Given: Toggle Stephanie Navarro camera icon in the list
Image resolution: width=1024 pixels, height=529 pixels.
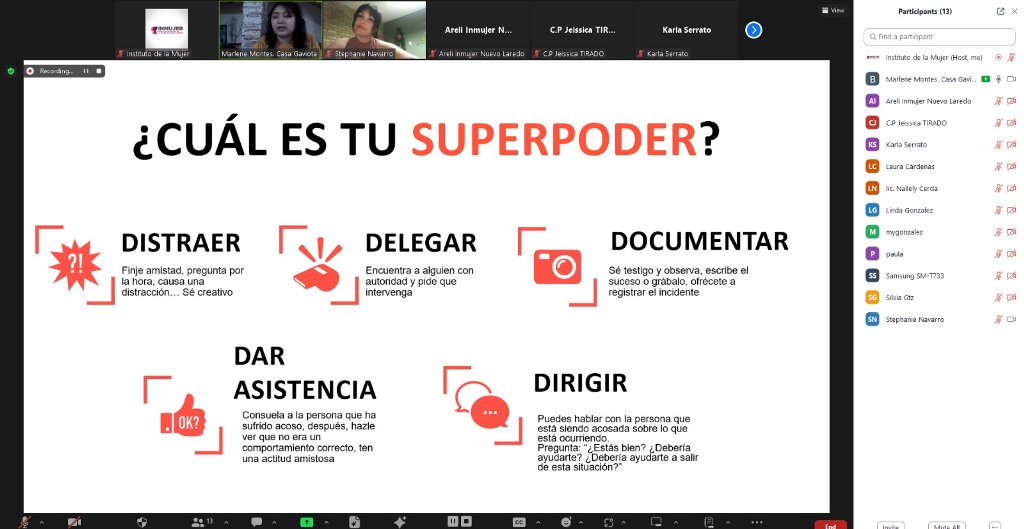Looking at the screenshot, I should (x=1012, y=319).
